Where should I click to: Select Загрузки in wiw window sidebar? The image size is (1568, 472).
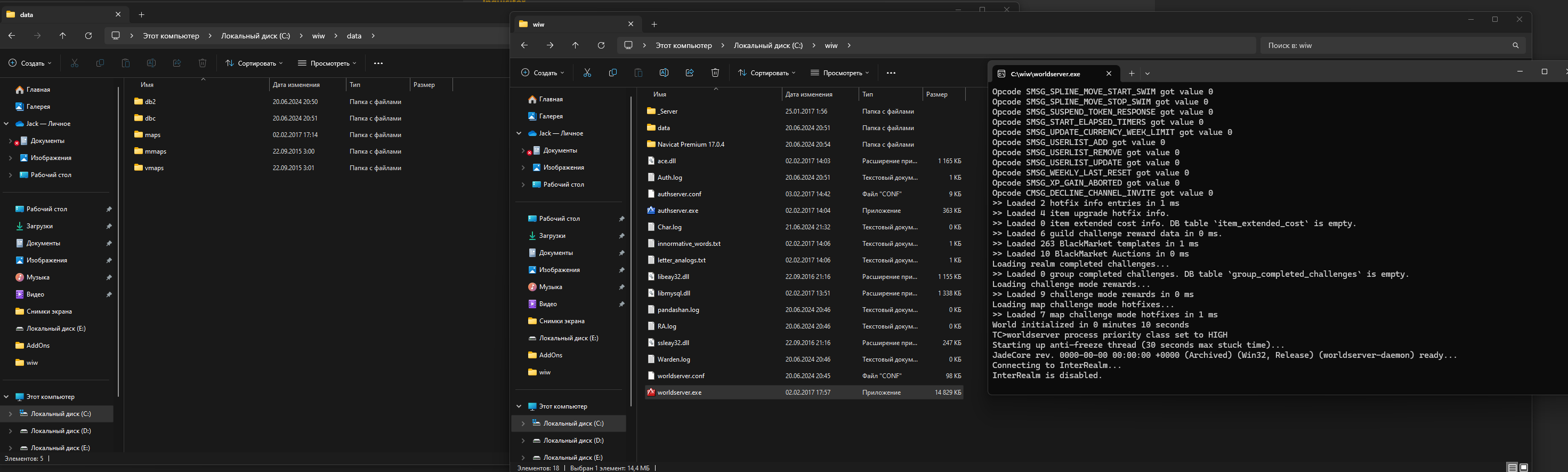(x=552, y=236)
